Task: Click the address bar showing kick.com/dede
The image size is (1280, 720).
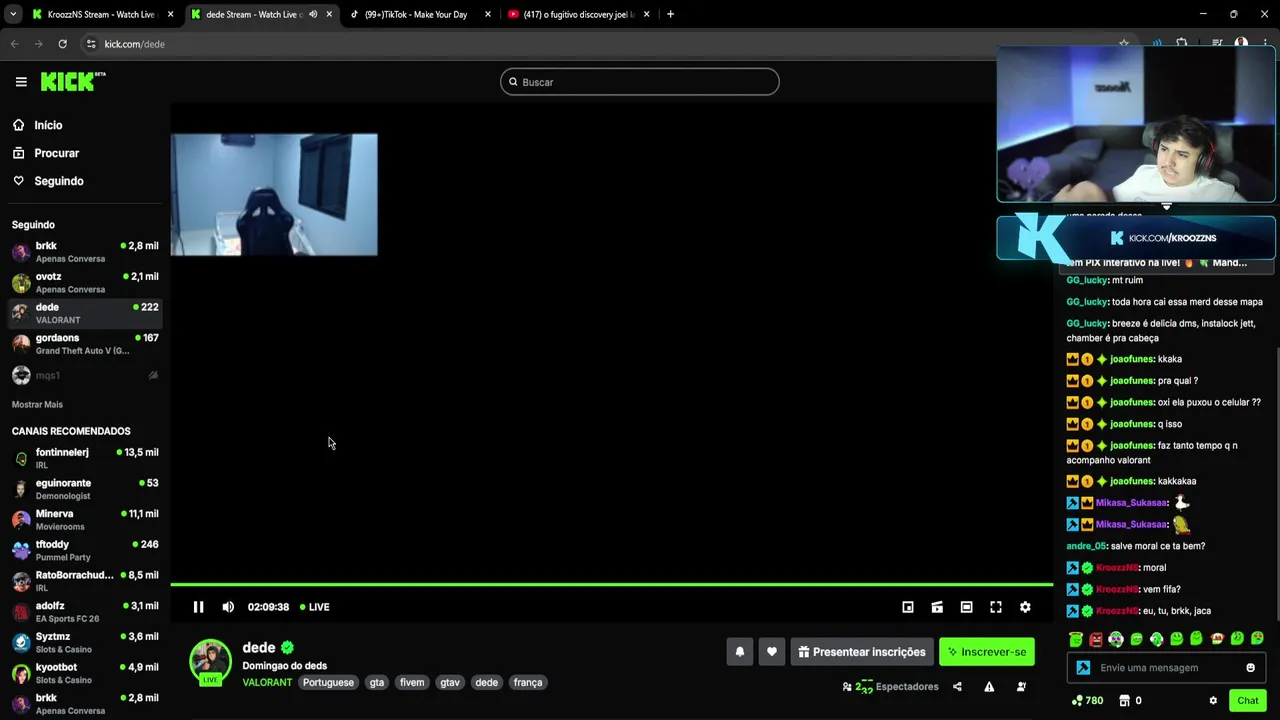Action: coord(600,44)
